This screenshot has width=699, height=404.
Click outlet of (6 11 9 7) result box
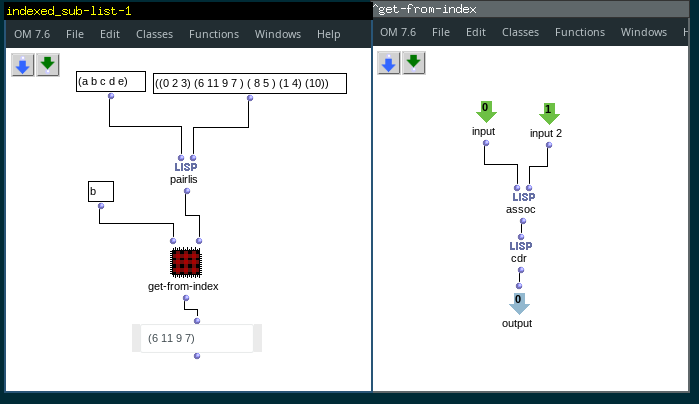click(197, 356)
